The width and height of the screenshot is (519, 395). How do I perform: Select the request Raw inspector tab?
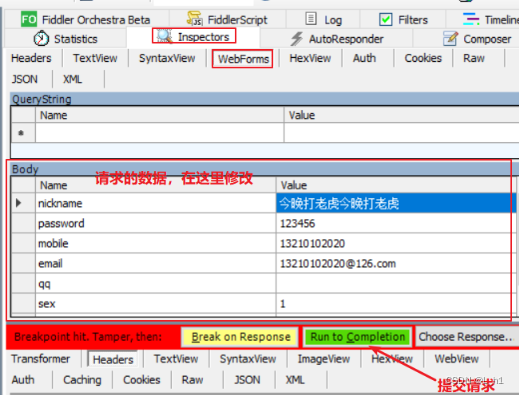[x=474, y=58]
